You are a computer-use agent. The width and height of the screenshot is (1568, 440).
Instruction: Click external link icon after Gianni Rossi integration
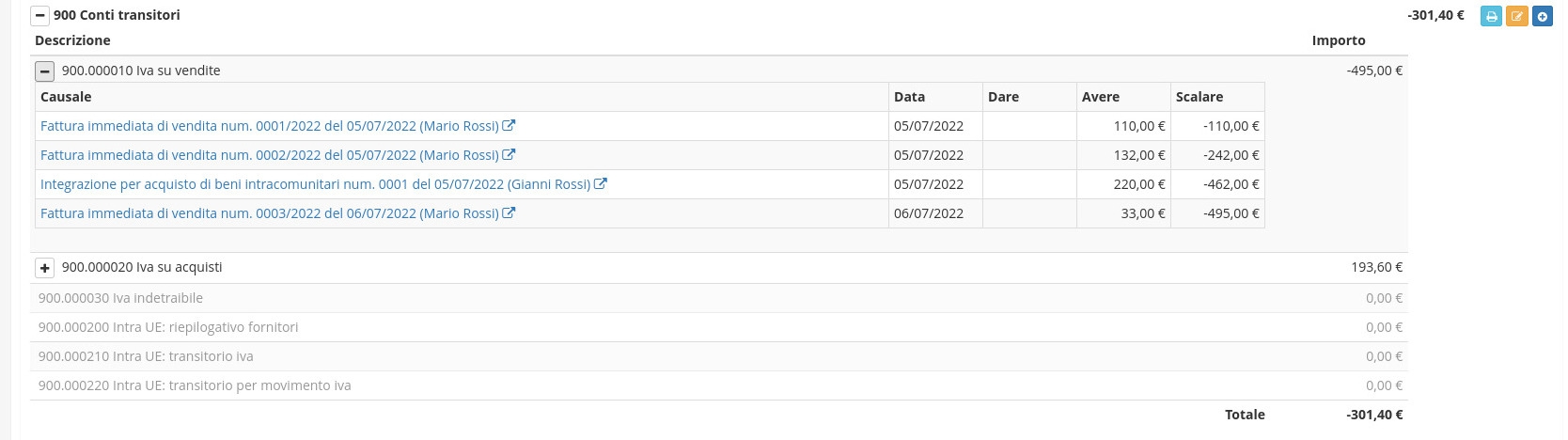tap(601, 184)
